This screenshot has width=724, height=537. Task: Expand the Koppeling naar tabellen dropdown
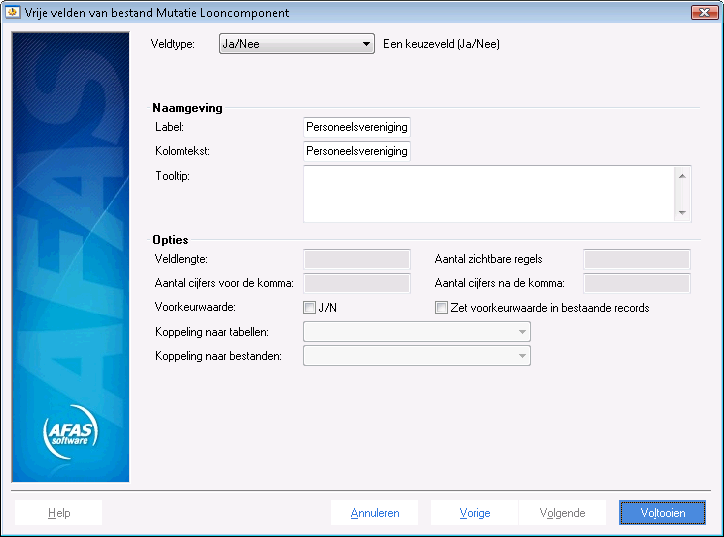point(416,332)
